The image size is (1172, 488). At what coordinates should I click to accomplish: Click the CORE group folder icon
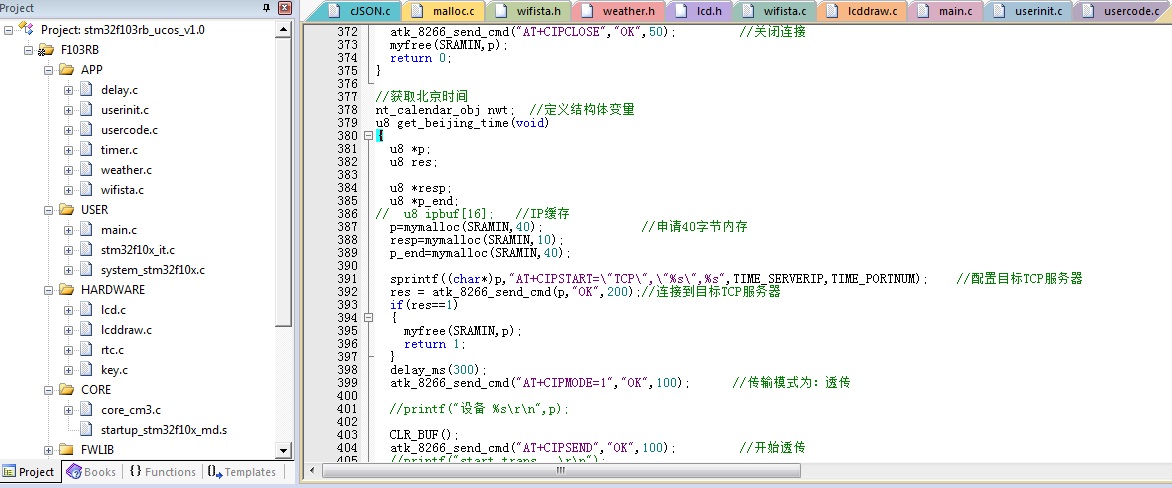pos(66,390)
